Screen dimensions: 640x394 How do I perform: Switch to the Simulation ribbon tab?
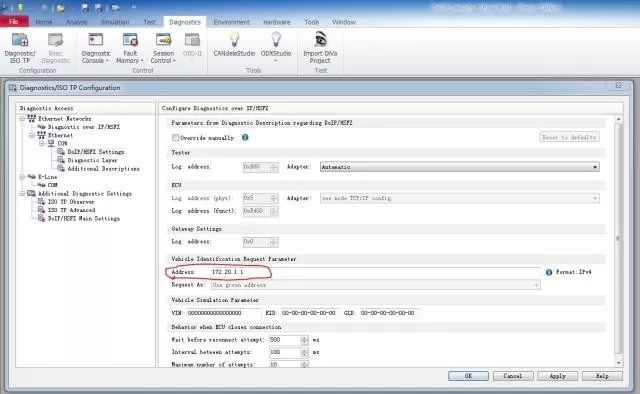[x=115, y=22]
